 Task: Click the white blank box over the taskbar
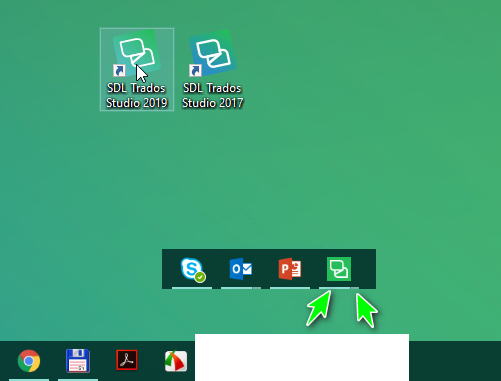[302, 357]
